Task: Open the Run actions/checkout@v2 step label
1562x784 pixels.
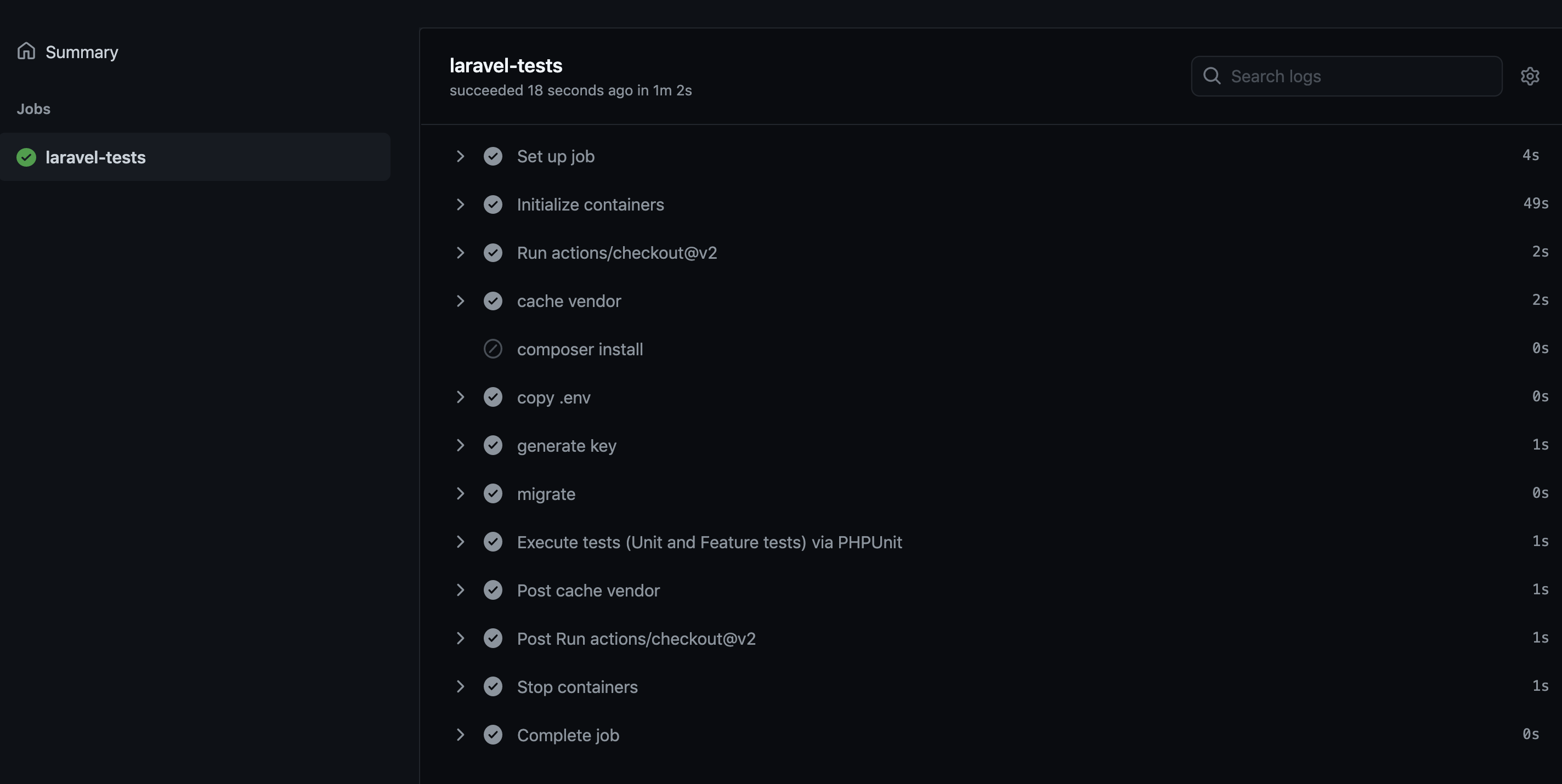Action: coord(616,253)
